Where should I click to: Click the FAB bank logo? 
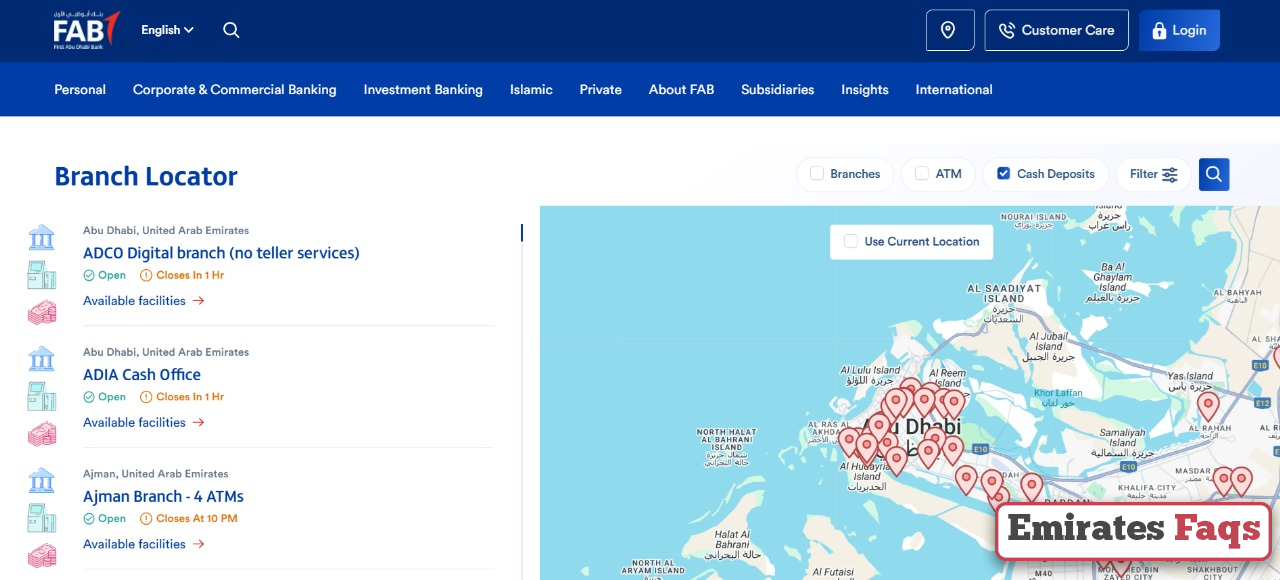[x=86, y=30]
